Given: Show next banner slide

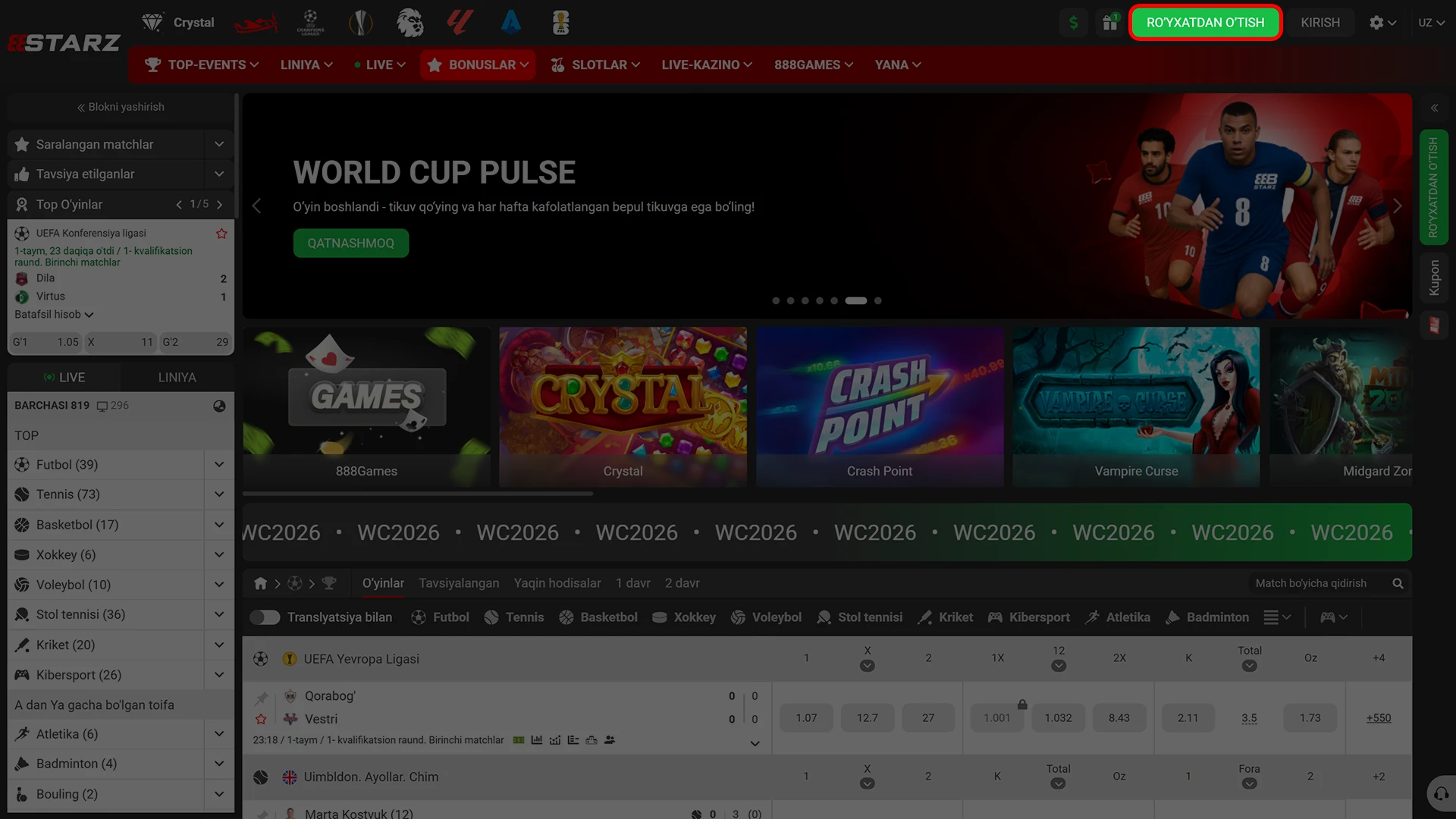Looking at the screenshot, I should [x=1398, y=206].
